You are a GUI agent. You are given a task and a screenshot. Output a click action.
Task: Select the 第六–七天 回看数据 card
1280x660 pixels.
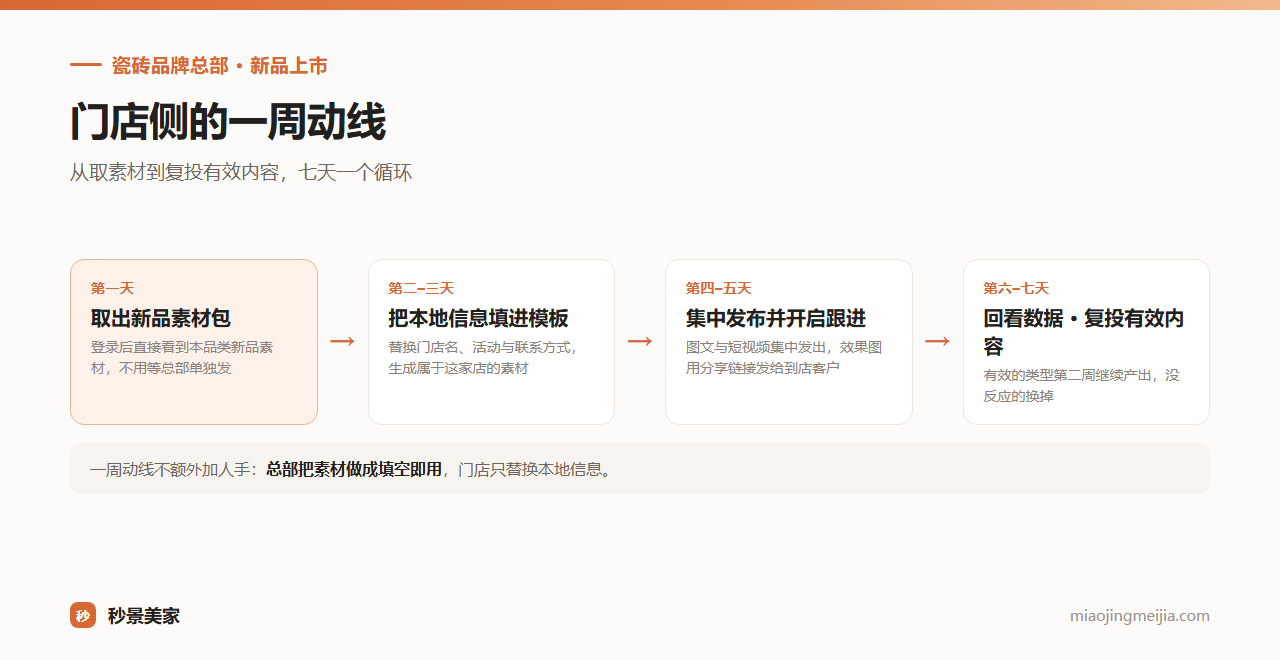[x=1086, y=342]
